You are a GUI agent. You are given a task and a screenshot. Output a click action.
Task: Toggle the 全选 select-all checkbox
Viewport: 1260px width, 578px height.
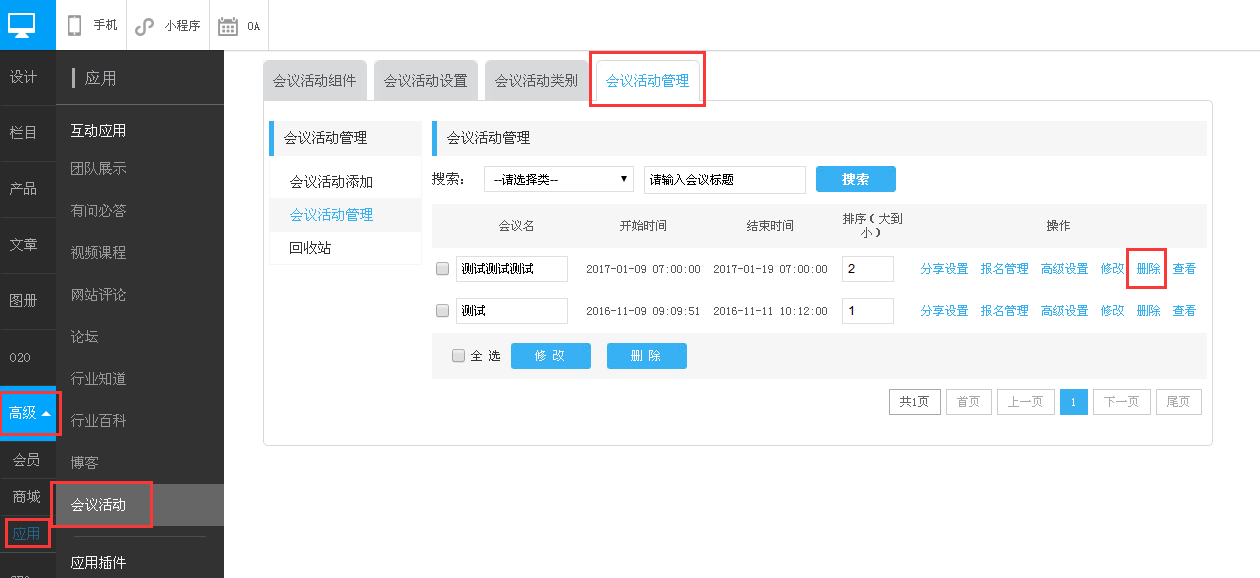458,356
